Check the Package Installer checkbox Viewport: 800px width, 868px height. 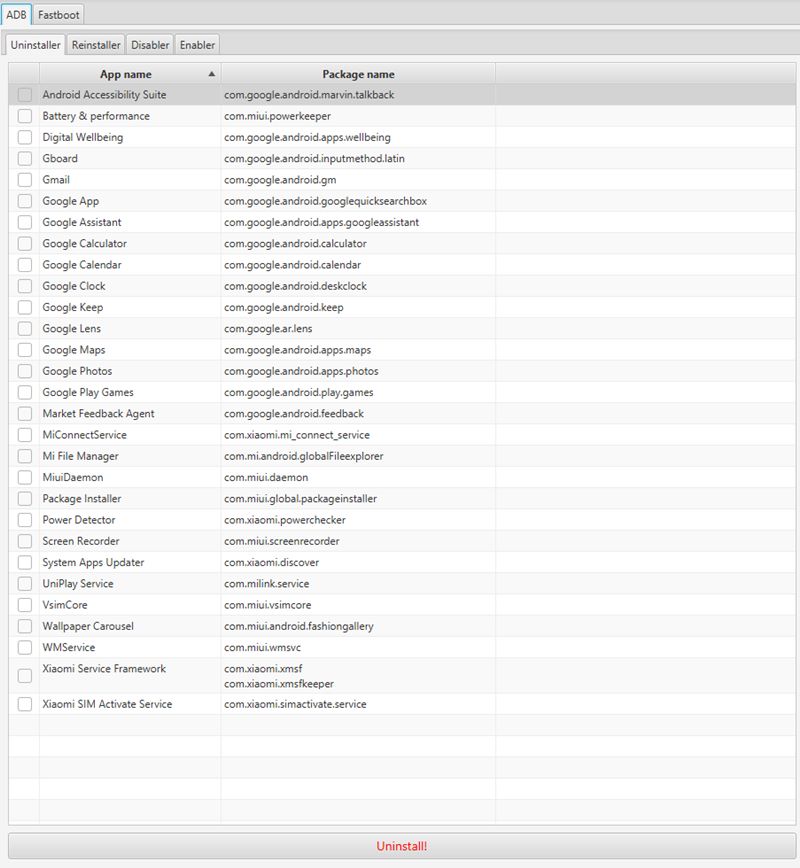coord(25,499)
